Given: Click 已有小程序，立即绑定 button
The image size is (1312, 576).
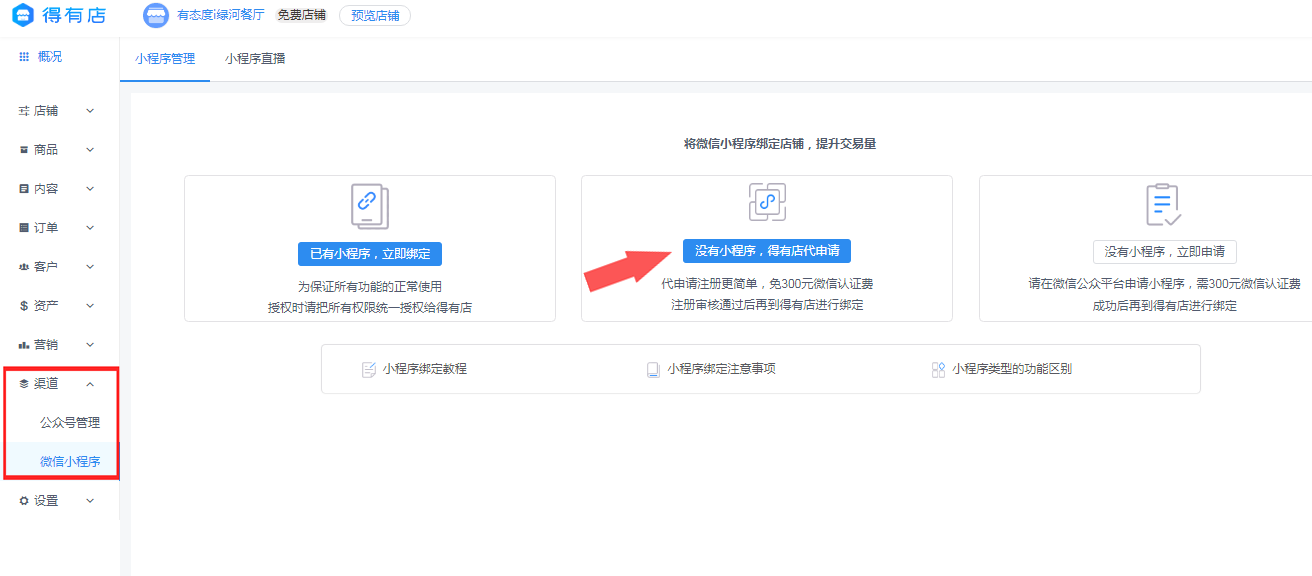Looking at the screenshot, I should click(370, 253).
